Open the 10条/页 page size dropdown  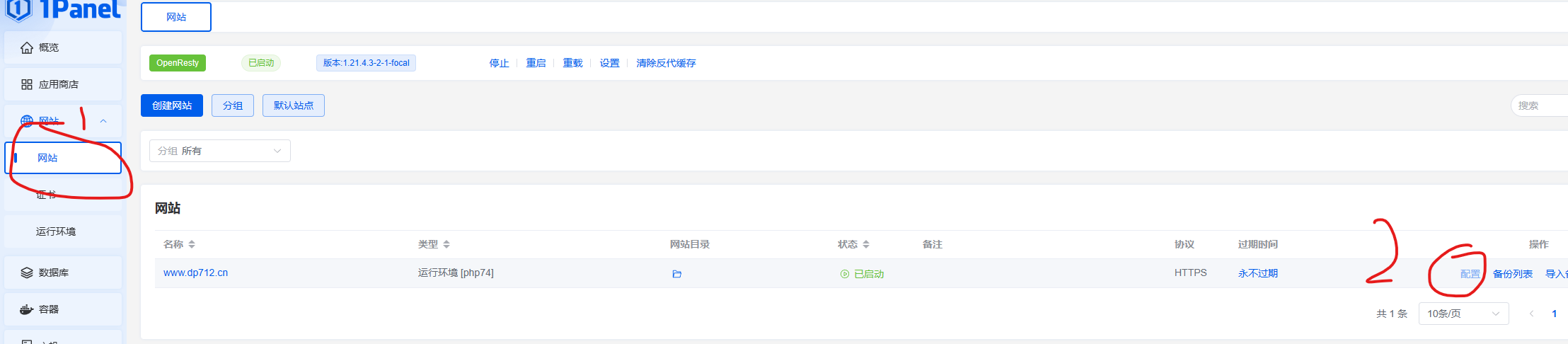coord(1463,314)
